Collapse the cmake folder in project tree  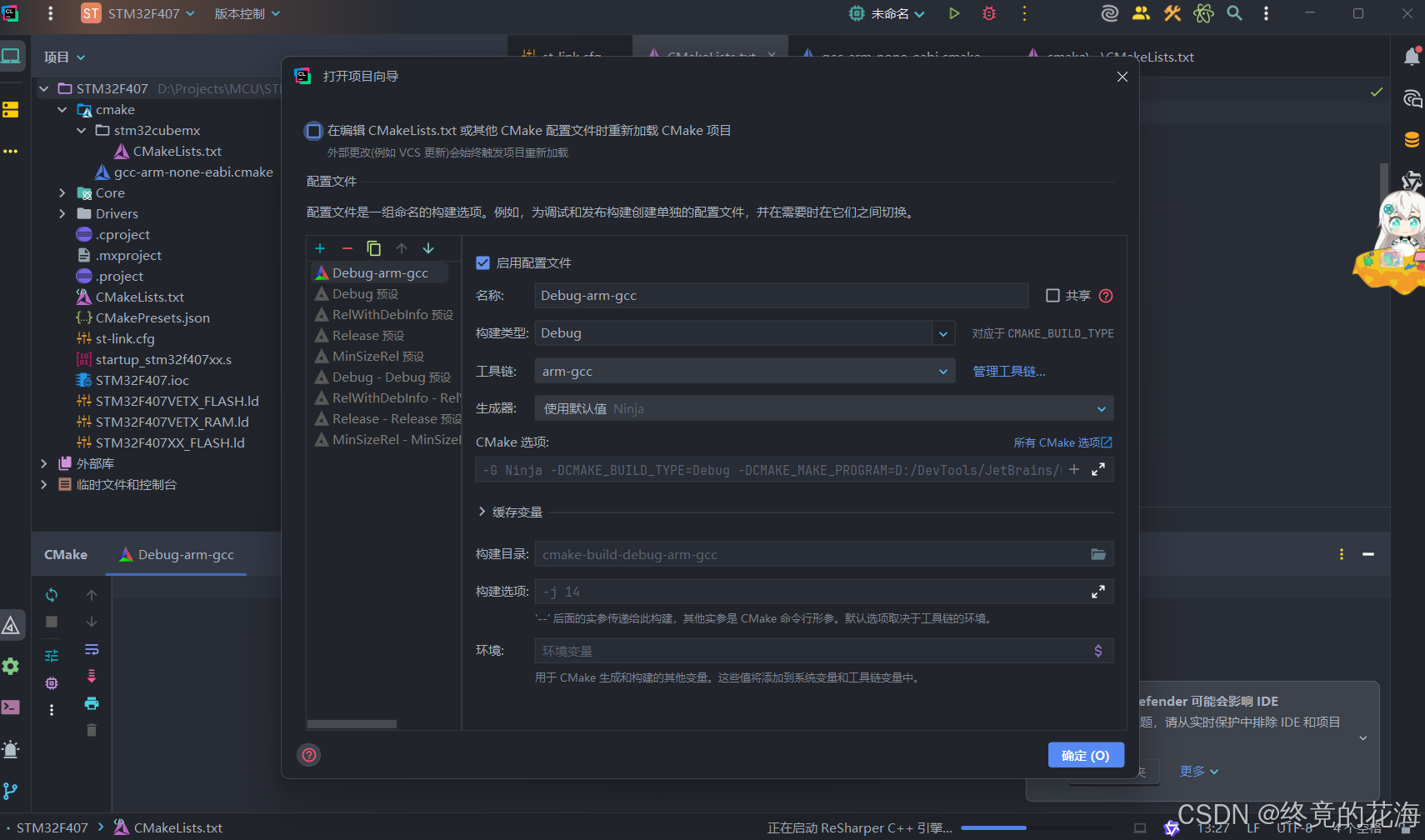[62, 110]
